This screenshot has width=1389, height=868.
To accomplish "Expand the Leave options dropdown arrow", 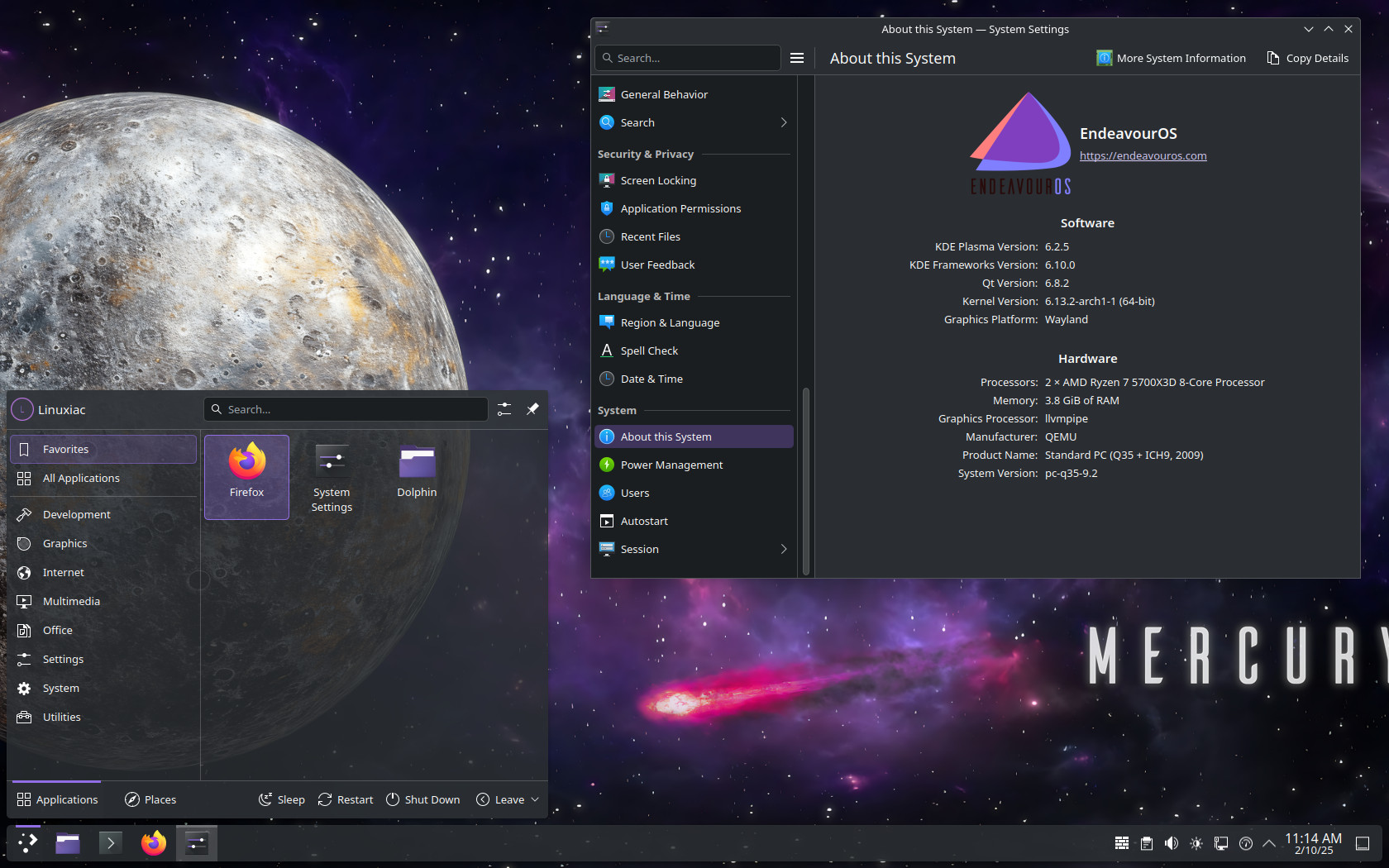I will [x=535, y=799].
